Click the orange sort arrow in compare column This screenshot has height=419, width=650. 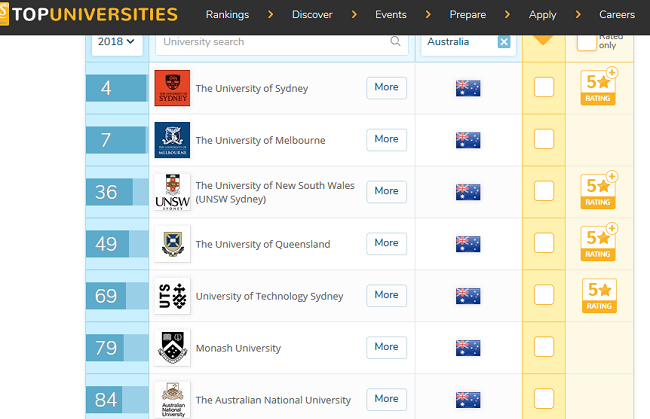(543, 40)
